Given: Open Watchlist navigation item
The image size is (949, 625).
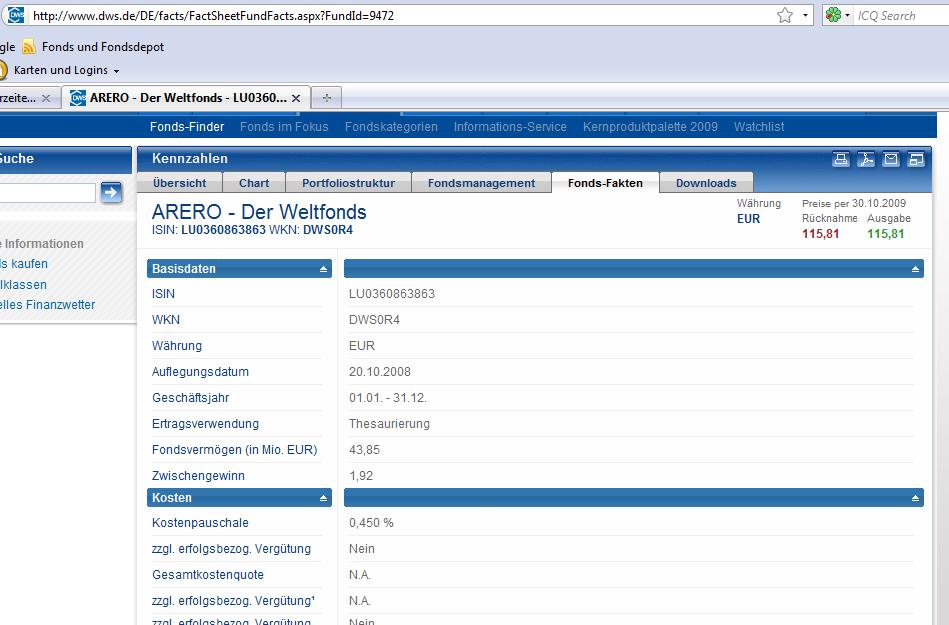Looking at the screenshot, I should coord(759,126).
